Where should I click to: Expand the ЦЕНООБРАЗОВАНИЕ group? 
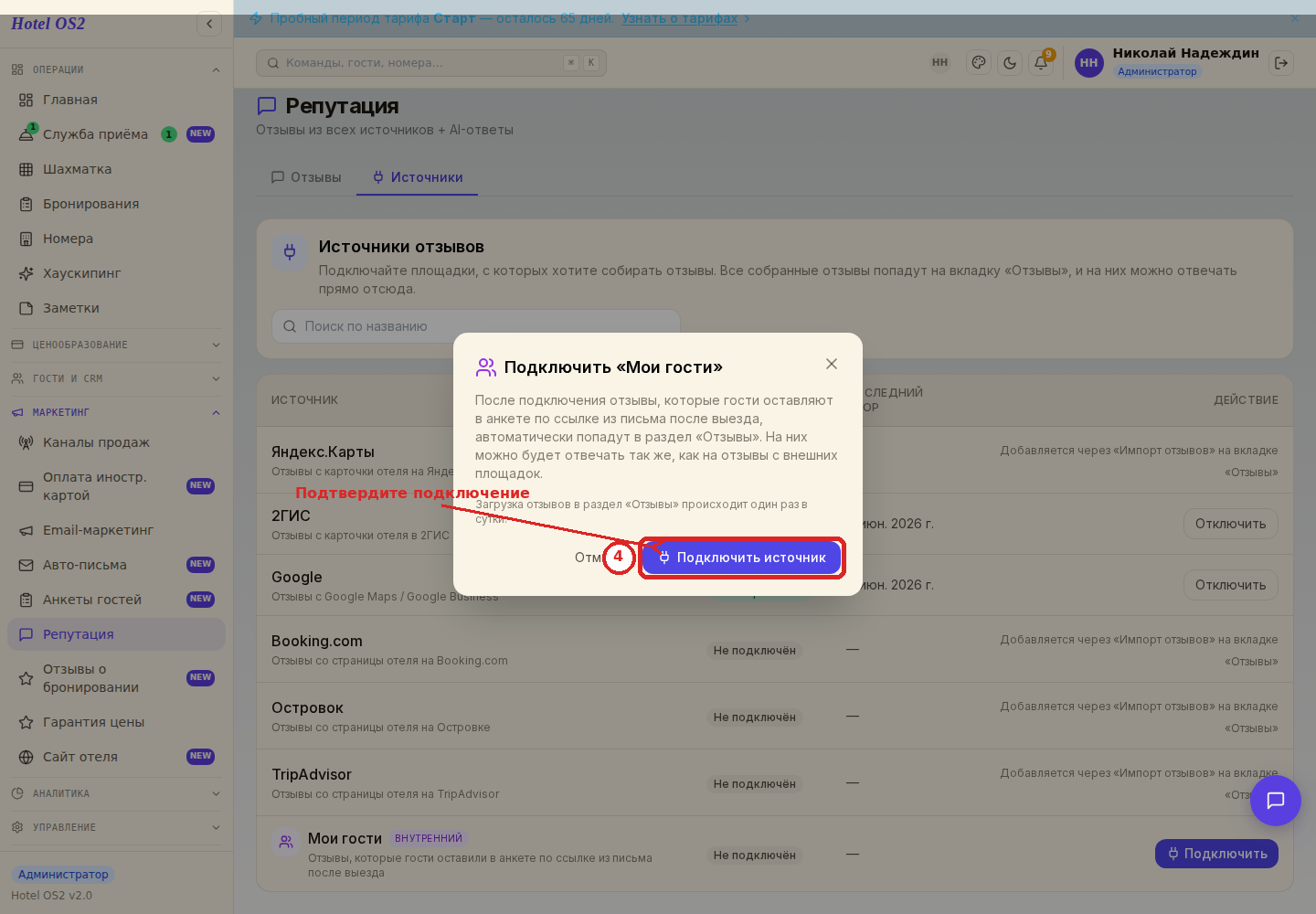(x=116, y=345)
